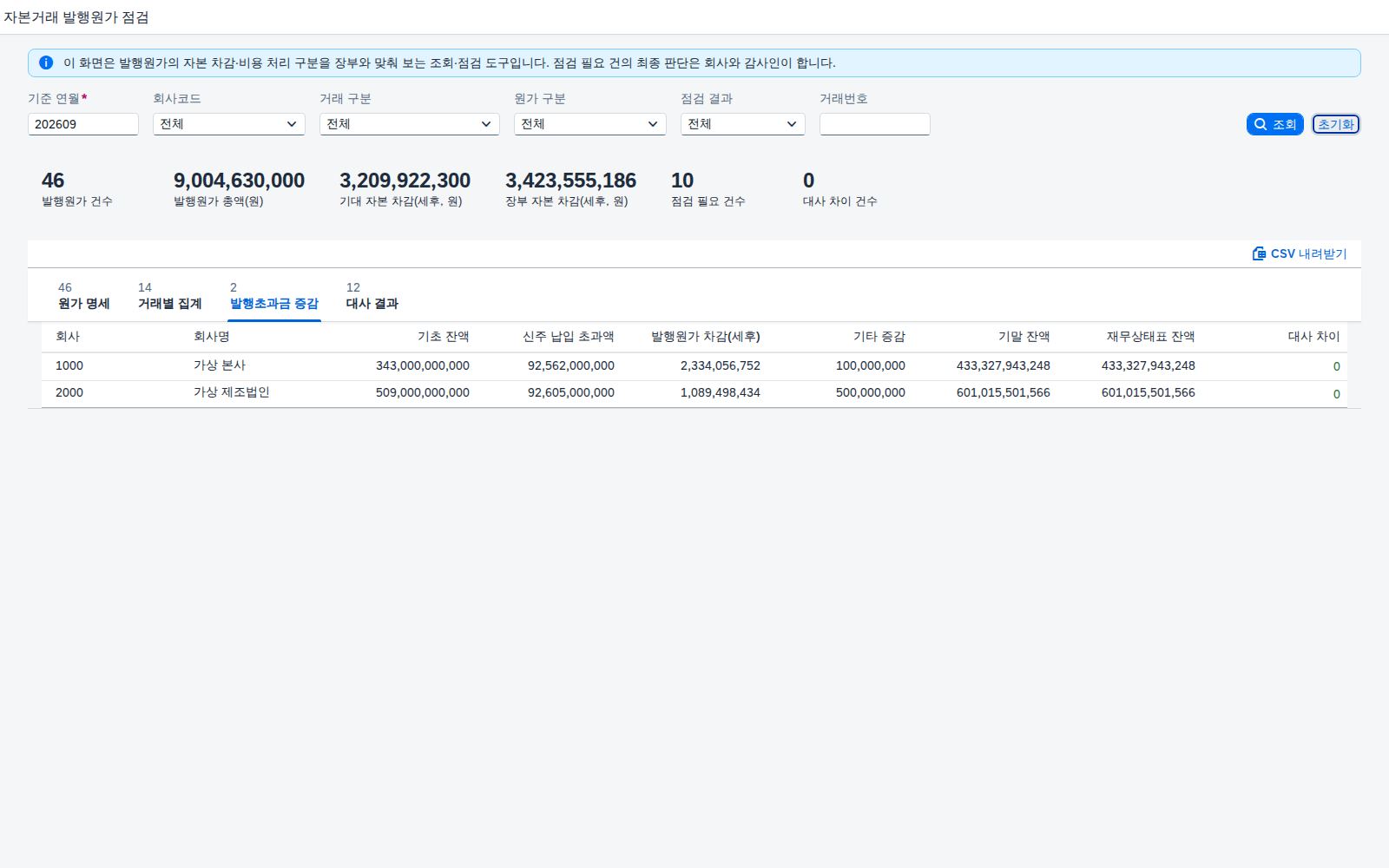Switch to the 원가 명세 tab
The height and width of the screenshot is (868, 1389).
click(x=84, y=296)
